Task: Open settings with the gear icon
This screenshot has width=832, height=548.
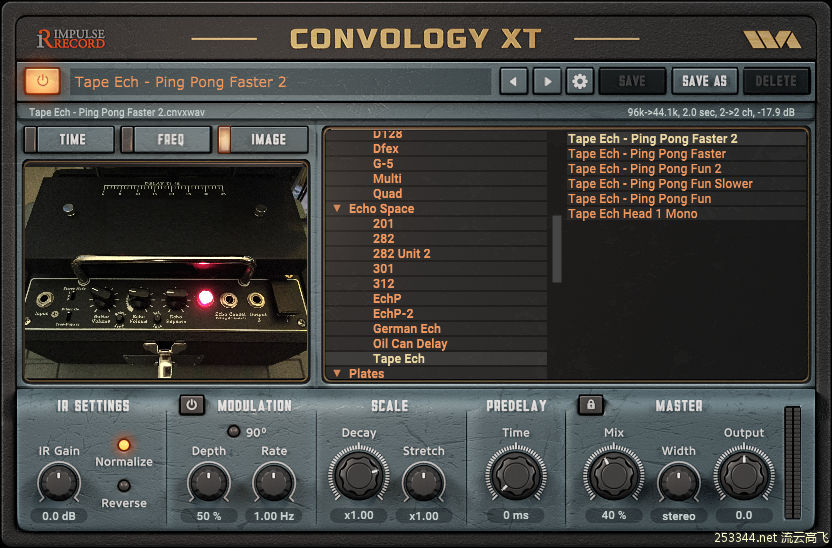Action: point(579,82)
